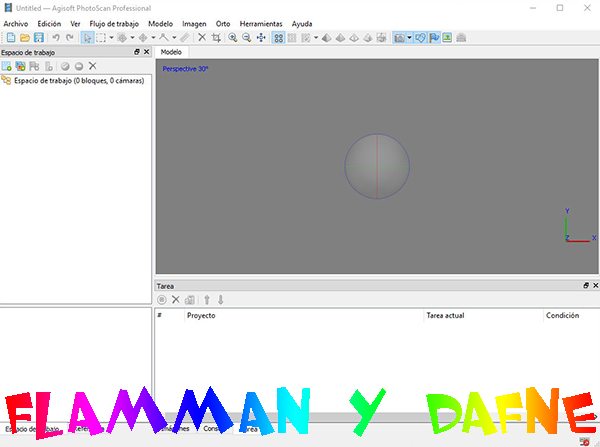Image resolution: width=600 pixels, height=447 pixels.
Task: Toggle show images icon
Action: pos(447,38)
